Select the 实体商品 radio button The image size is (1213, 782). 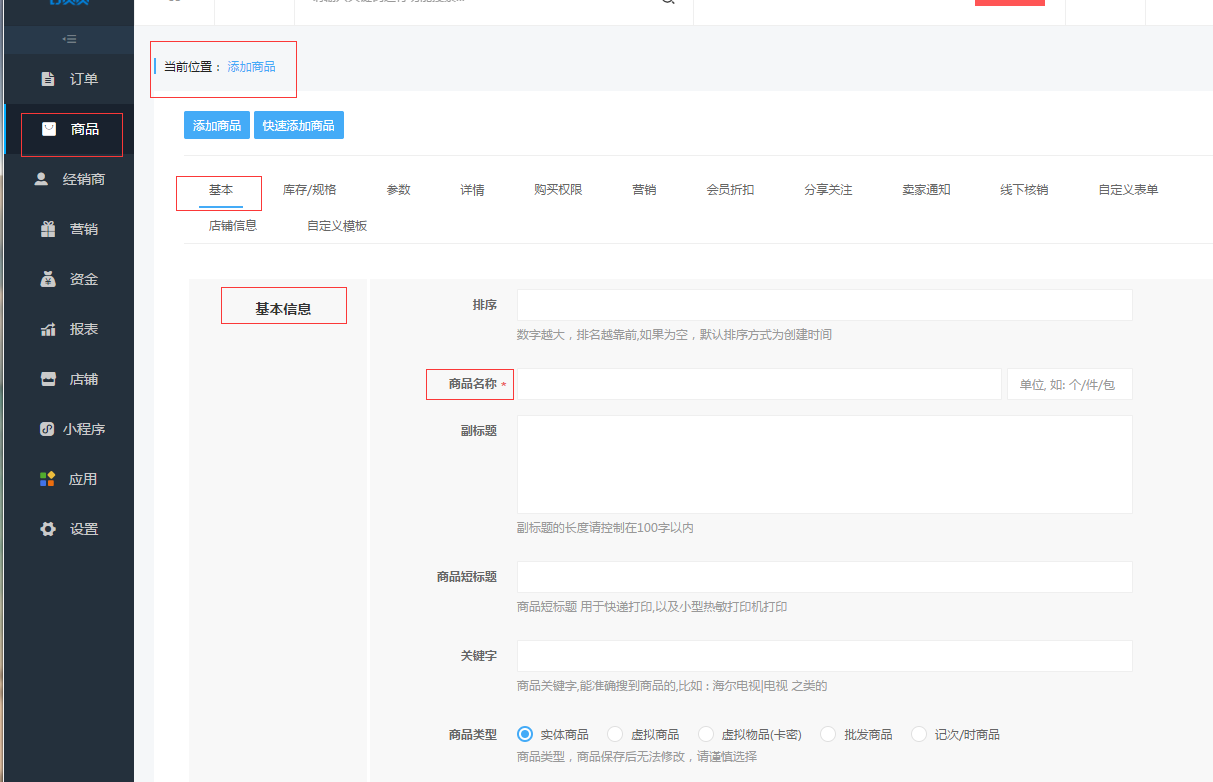click(525, 734)
